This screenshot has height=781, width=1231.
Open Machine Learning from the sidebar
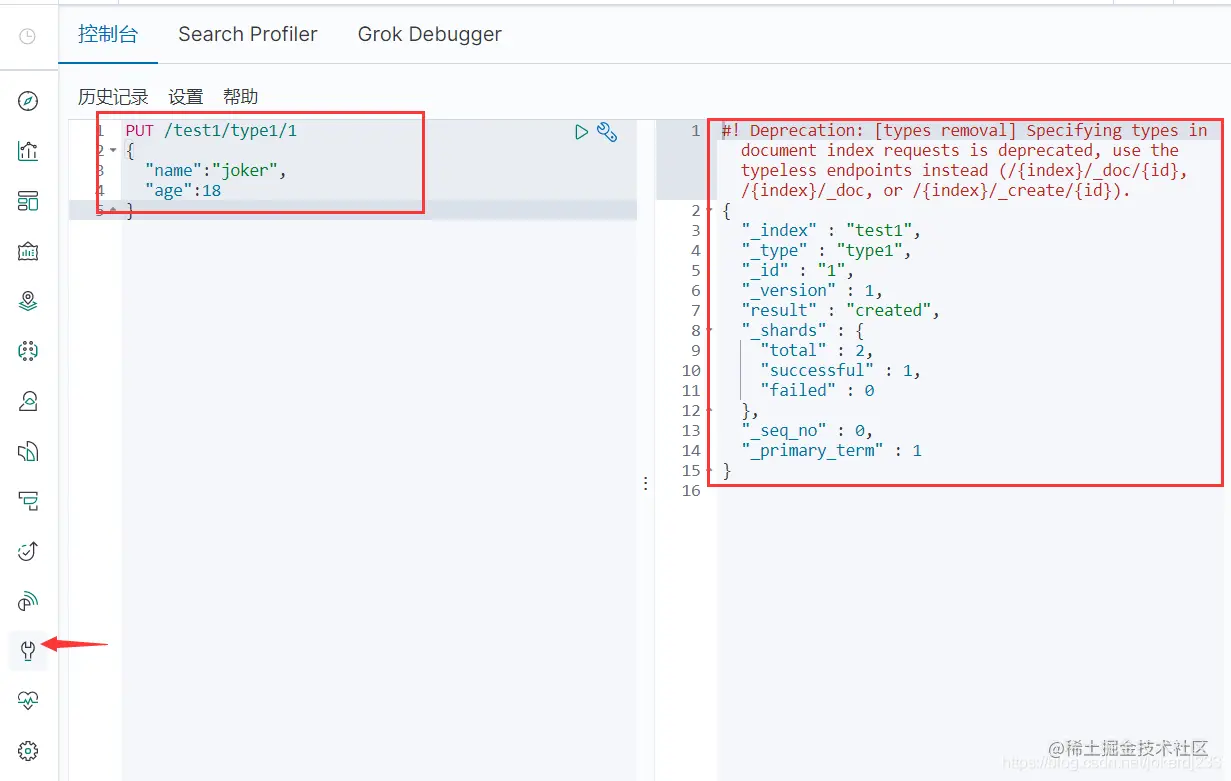28,351
